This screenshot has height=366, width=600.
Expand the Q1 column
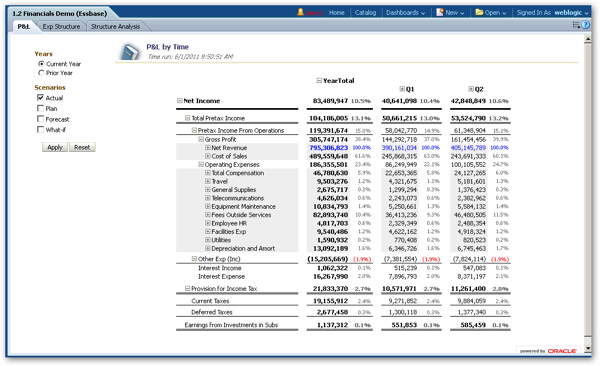pos(402,89)
